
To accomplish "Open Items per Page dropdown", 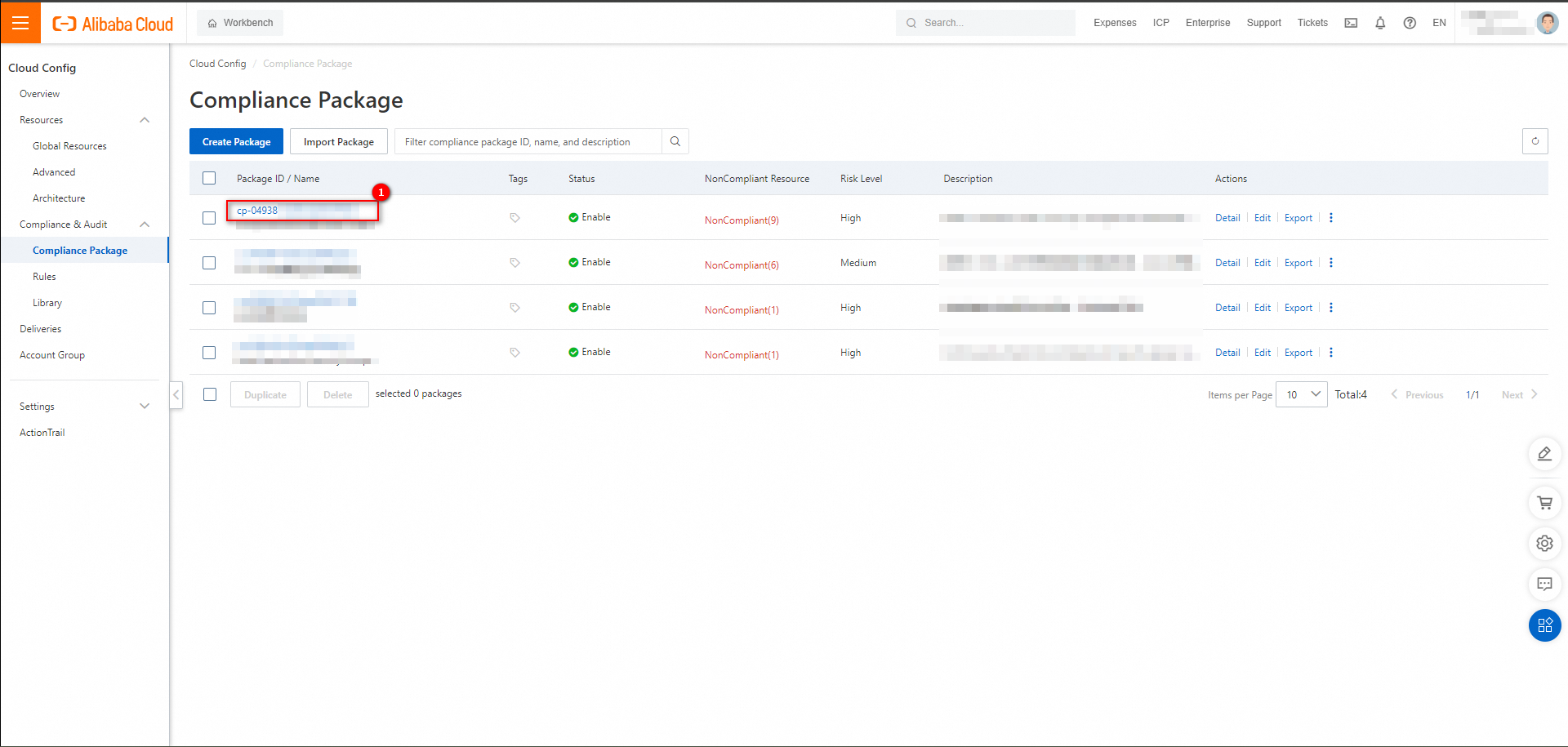I will (1302, 394).
